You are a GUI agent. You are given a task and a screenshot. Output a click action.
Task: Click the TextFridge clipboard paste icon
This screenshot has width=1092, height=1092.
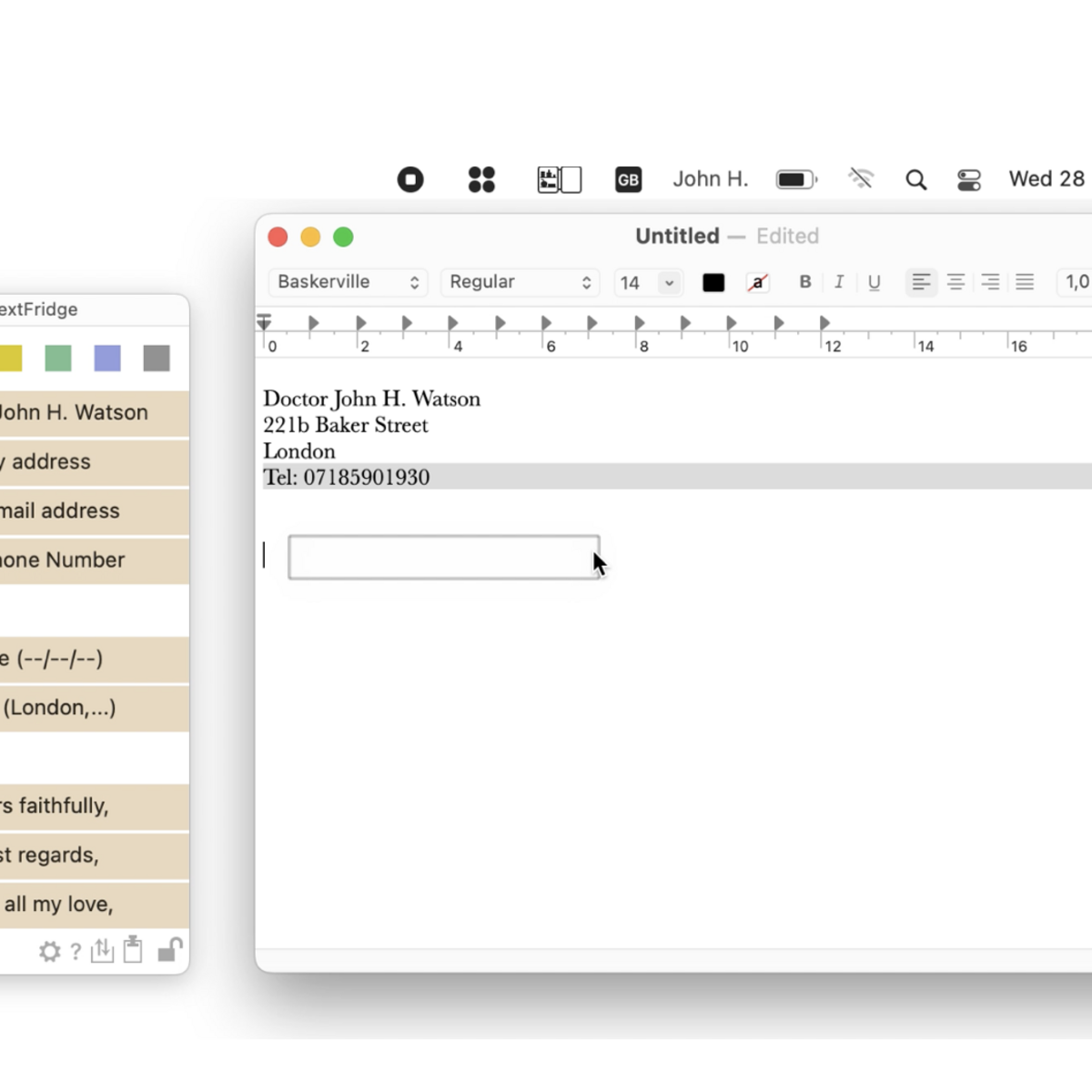pos(133,951)
